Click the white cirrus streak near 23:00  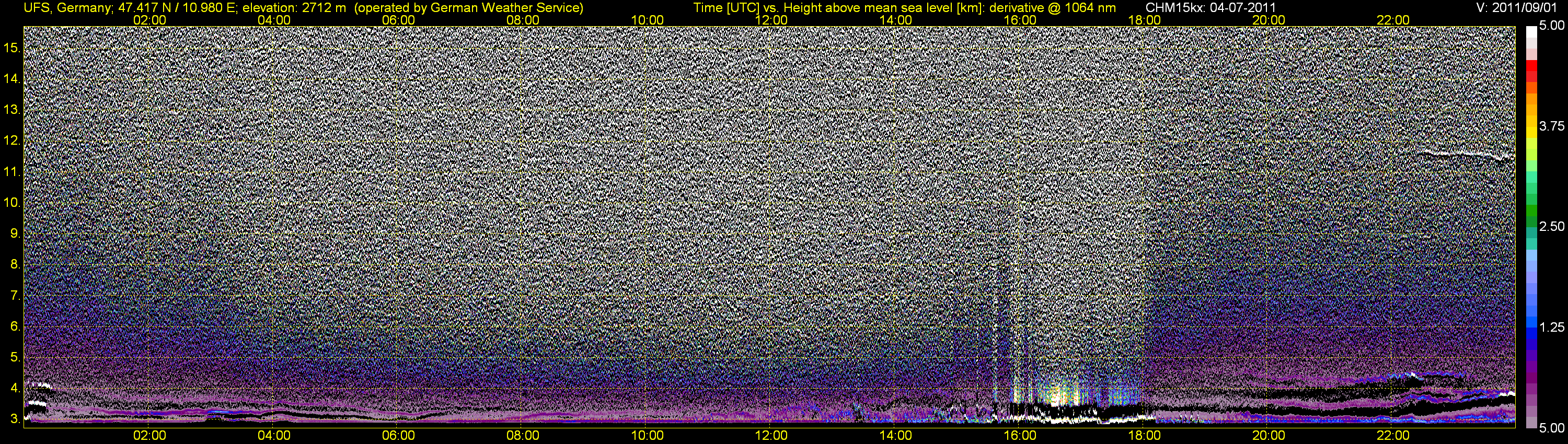(1467, 155)
